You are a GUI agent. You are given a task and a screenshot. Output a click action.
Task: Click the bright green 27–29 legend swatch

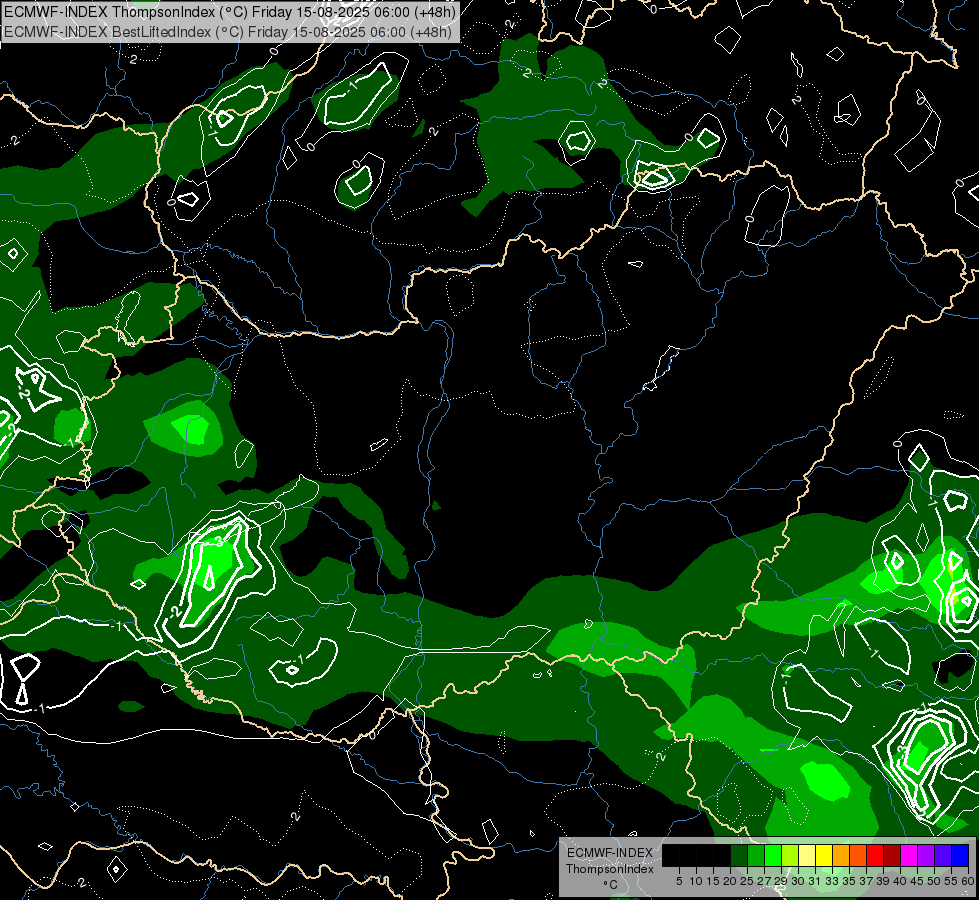[x=773, y=855]
